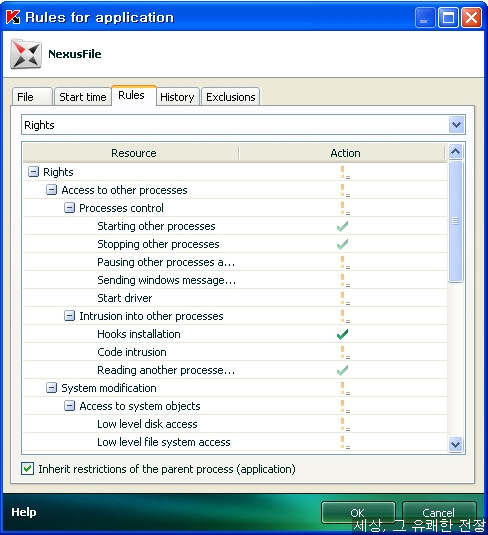Maximize the Rules for application window
This screenshot has width=488, height=535.
[448, 17]
